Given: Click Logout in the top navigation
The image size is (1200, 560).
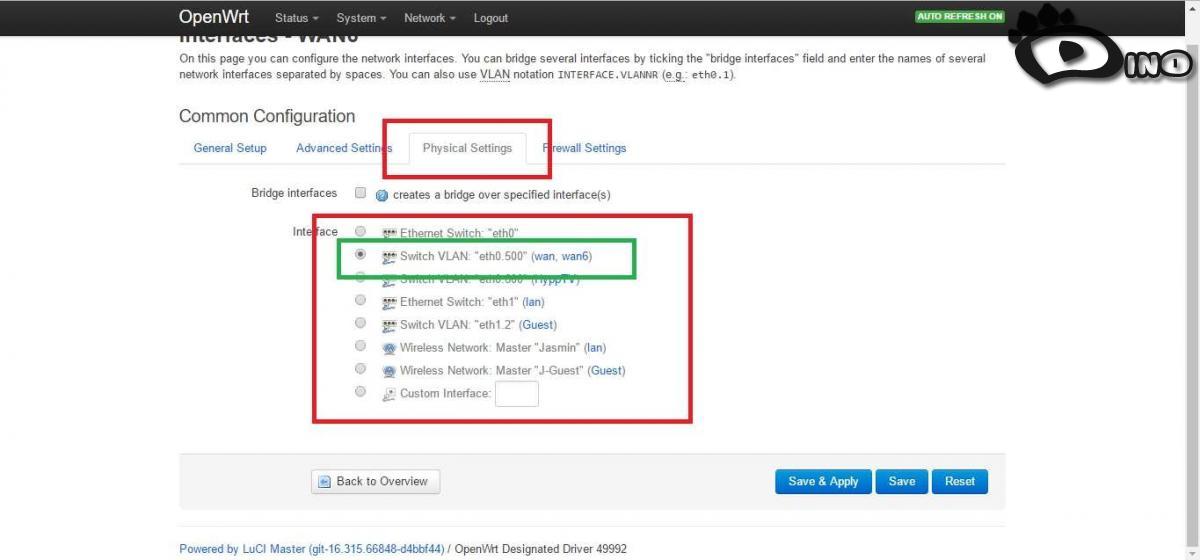Looking at the screenshot, I should [x=491, y=18].
